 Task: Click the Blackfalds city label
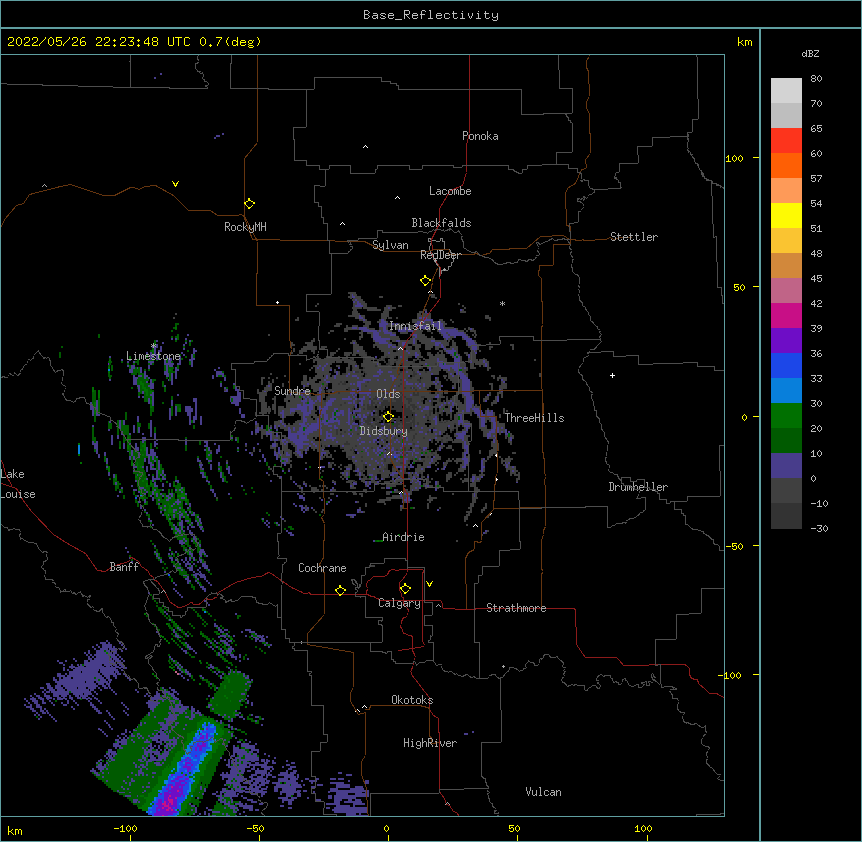(441, 223)
